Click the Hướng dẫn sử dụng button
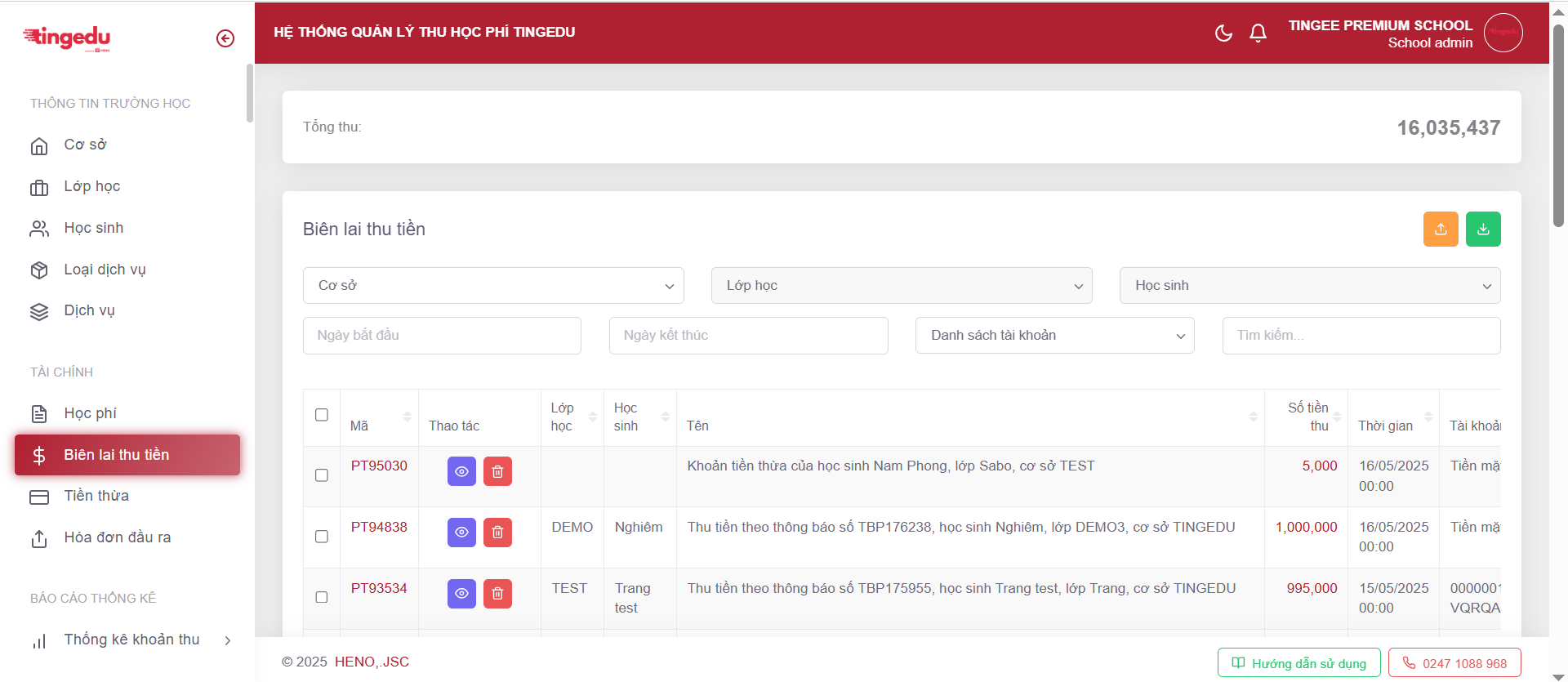The image size is (1568, 682). point(1298,663)
